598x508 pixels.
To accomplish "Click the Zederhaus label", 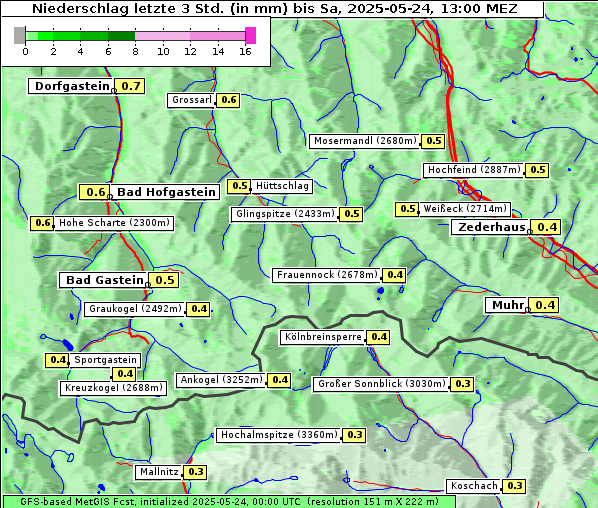I will click(491, 227).
